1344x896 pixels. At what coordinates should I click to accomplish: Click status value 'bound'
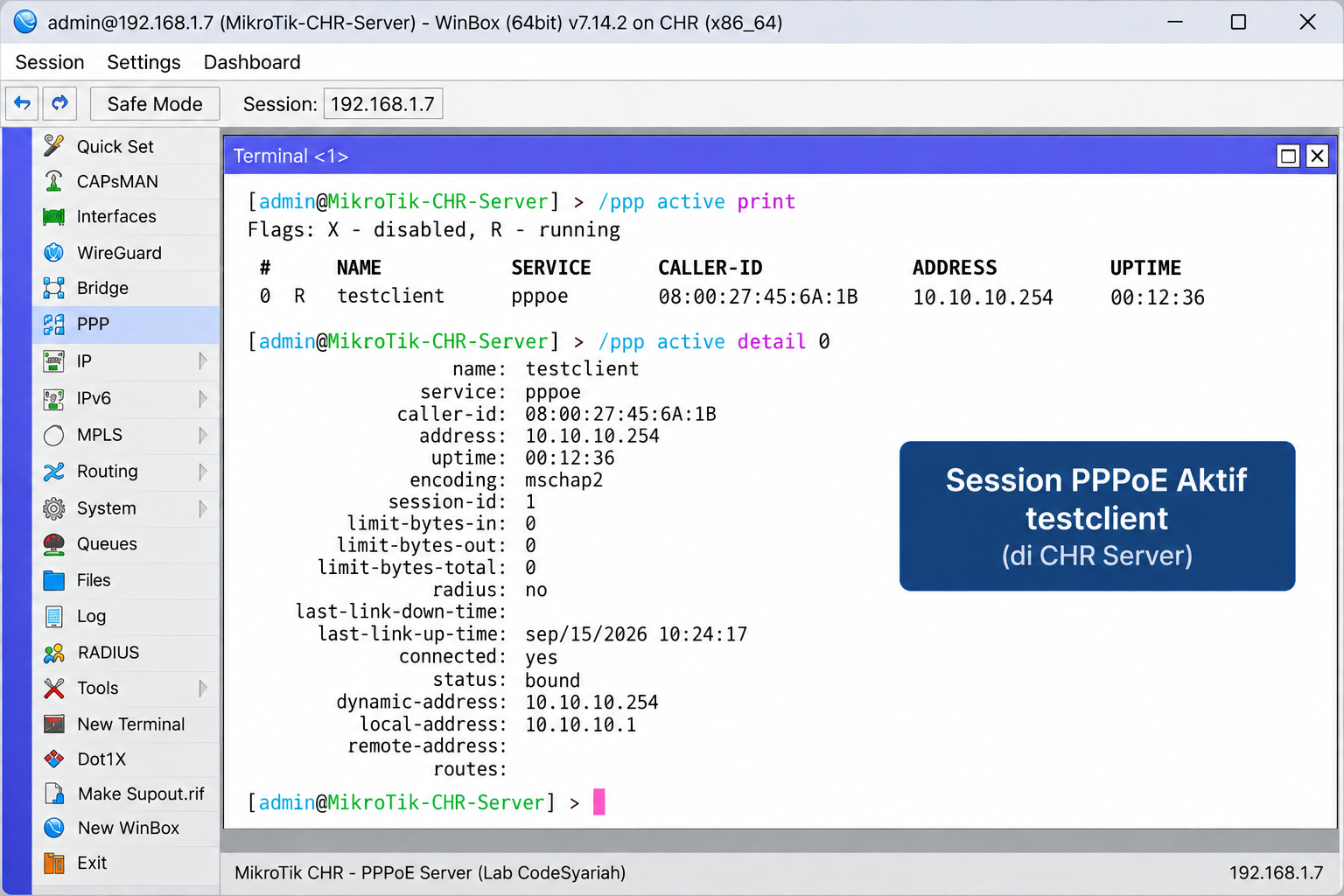pos(552,680)
